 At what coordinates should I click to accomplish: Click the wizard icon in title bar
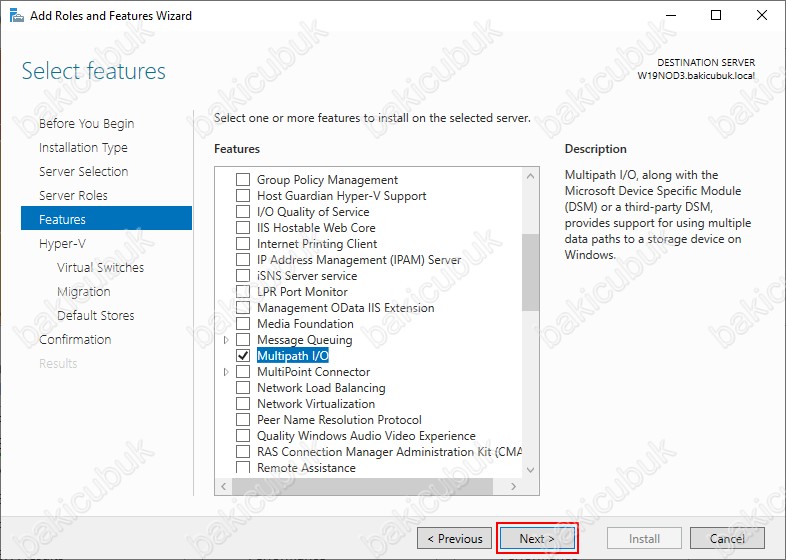(x=17, y=16)
